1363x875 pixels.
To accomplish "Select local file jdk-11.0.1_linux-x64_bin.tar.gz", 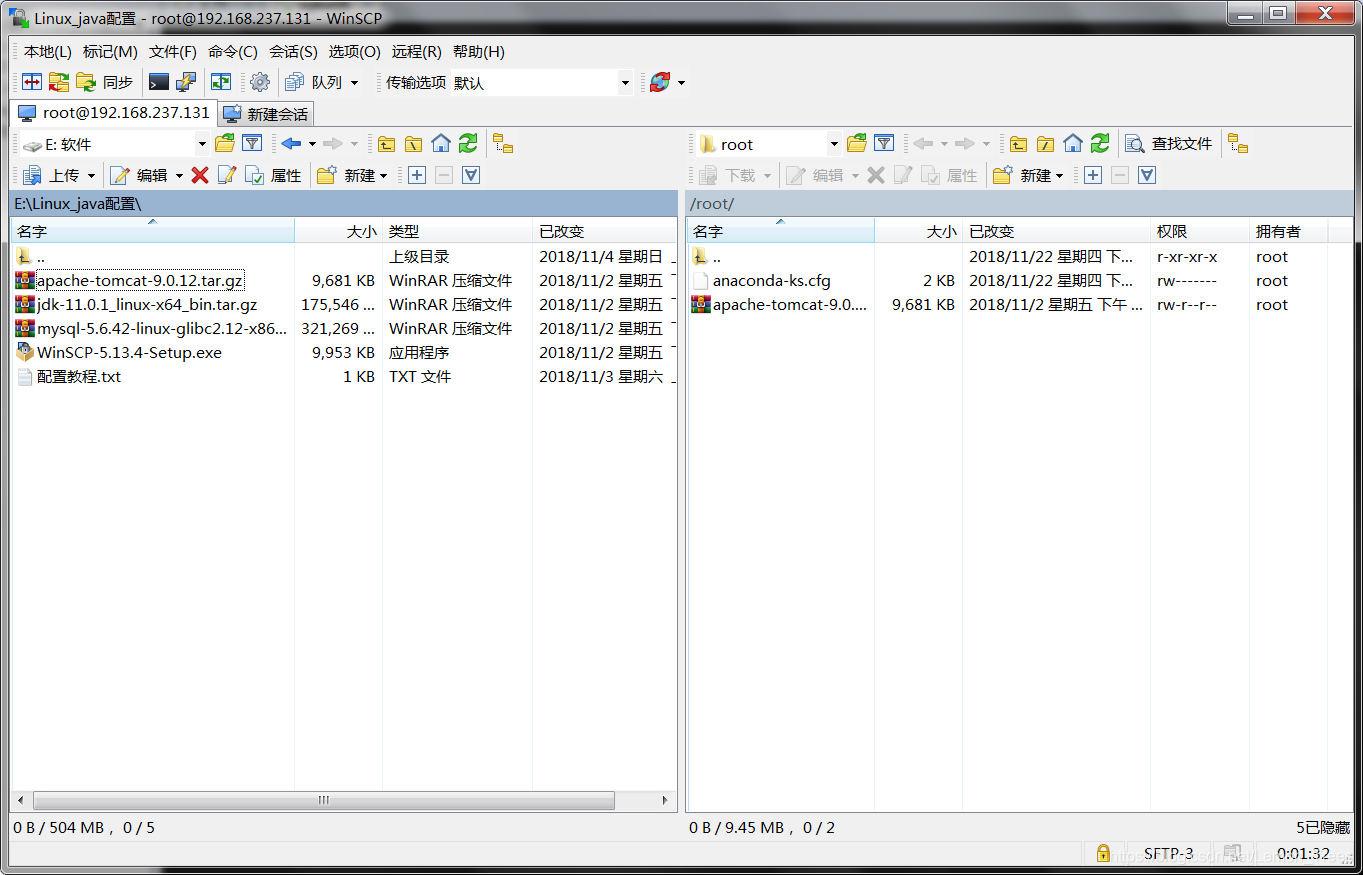I will [x=147, y=305].
